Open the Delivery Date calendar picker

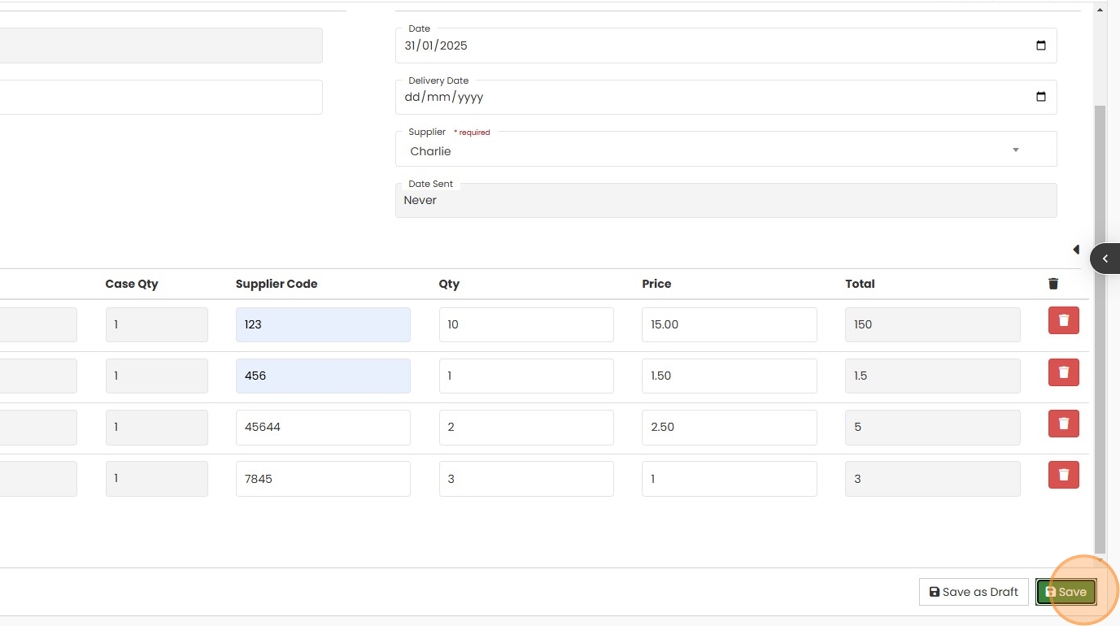click(x=1040, y=97)
